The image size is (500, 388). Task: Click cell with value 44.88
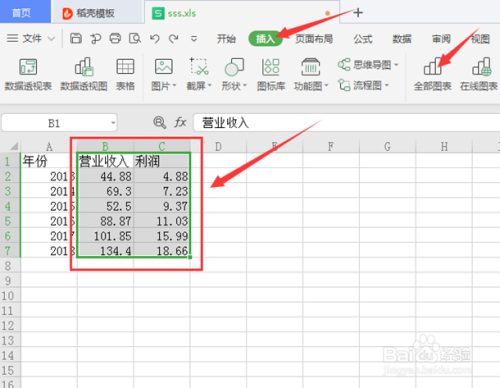(105, 176)
